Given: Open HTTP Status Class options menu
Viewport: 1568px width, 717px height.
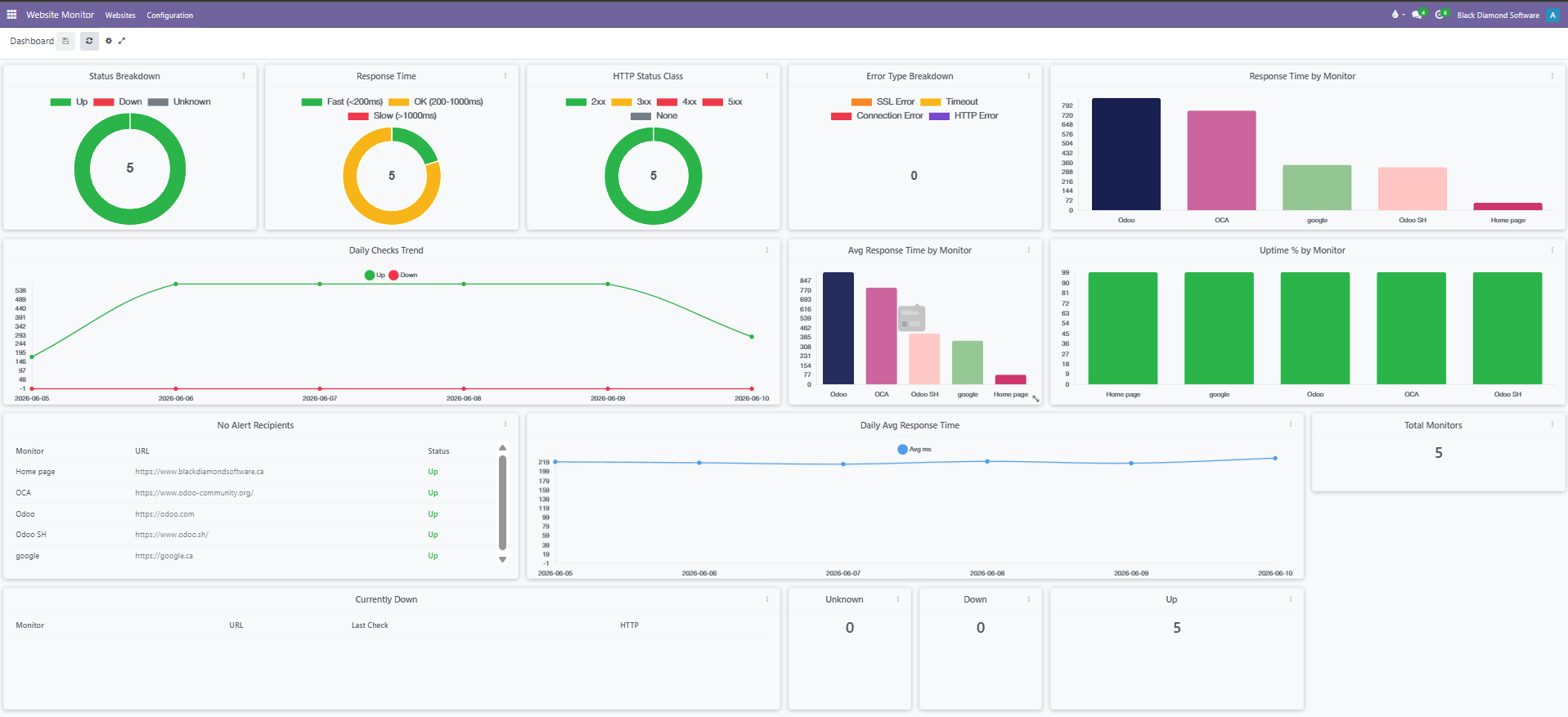Looking at the screenshot, I should click(767, 75).
